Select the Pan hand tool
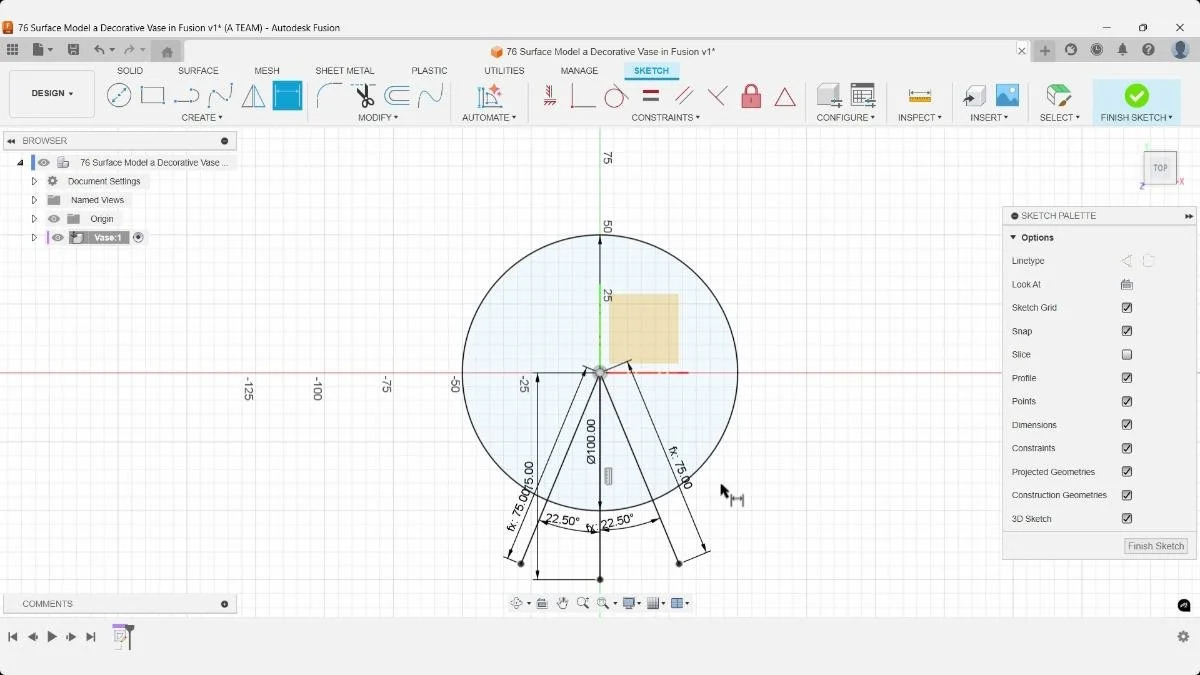 (x=563, y=603)
